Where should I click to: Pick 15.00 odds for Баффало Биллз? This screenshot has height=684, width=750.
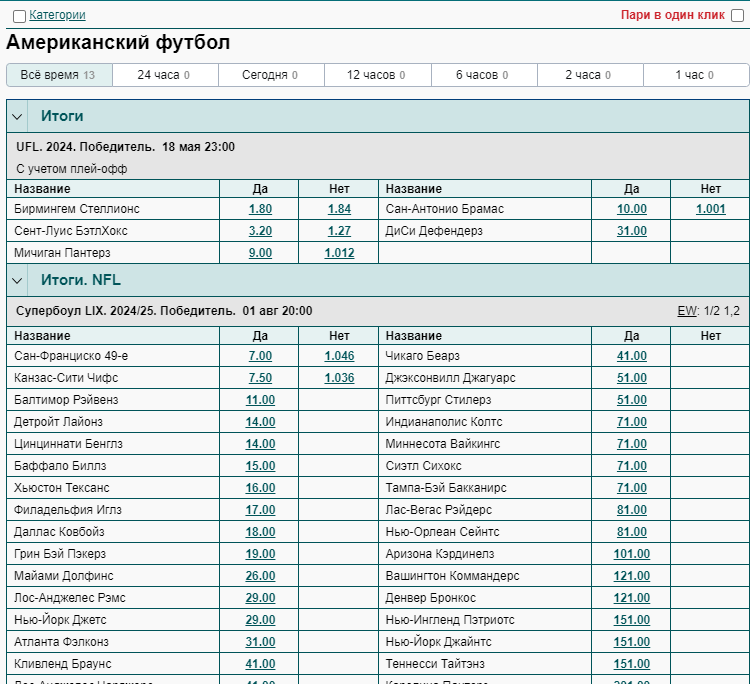[260, 466]
